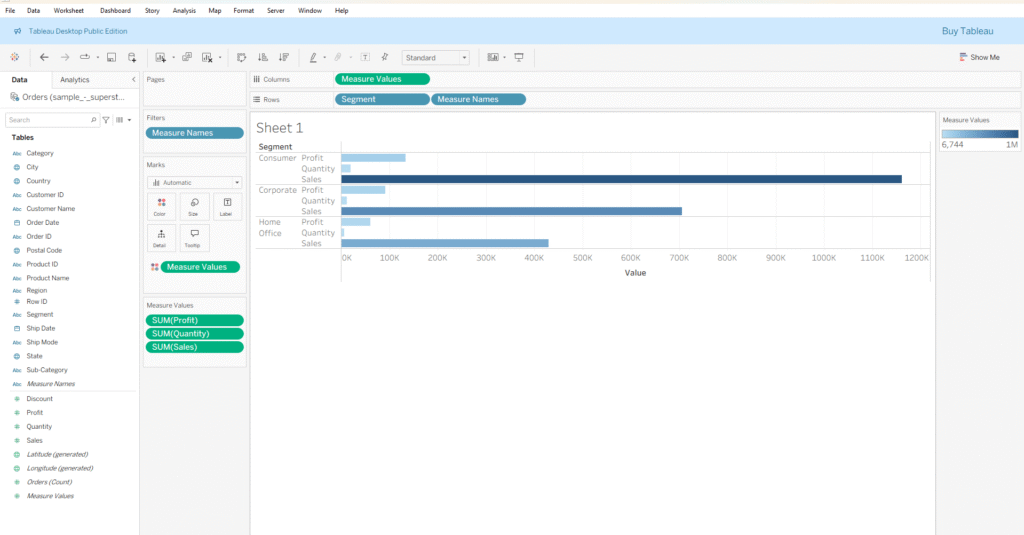
Task: Click the Save icon in toolbar
Action: coord(111,58)
